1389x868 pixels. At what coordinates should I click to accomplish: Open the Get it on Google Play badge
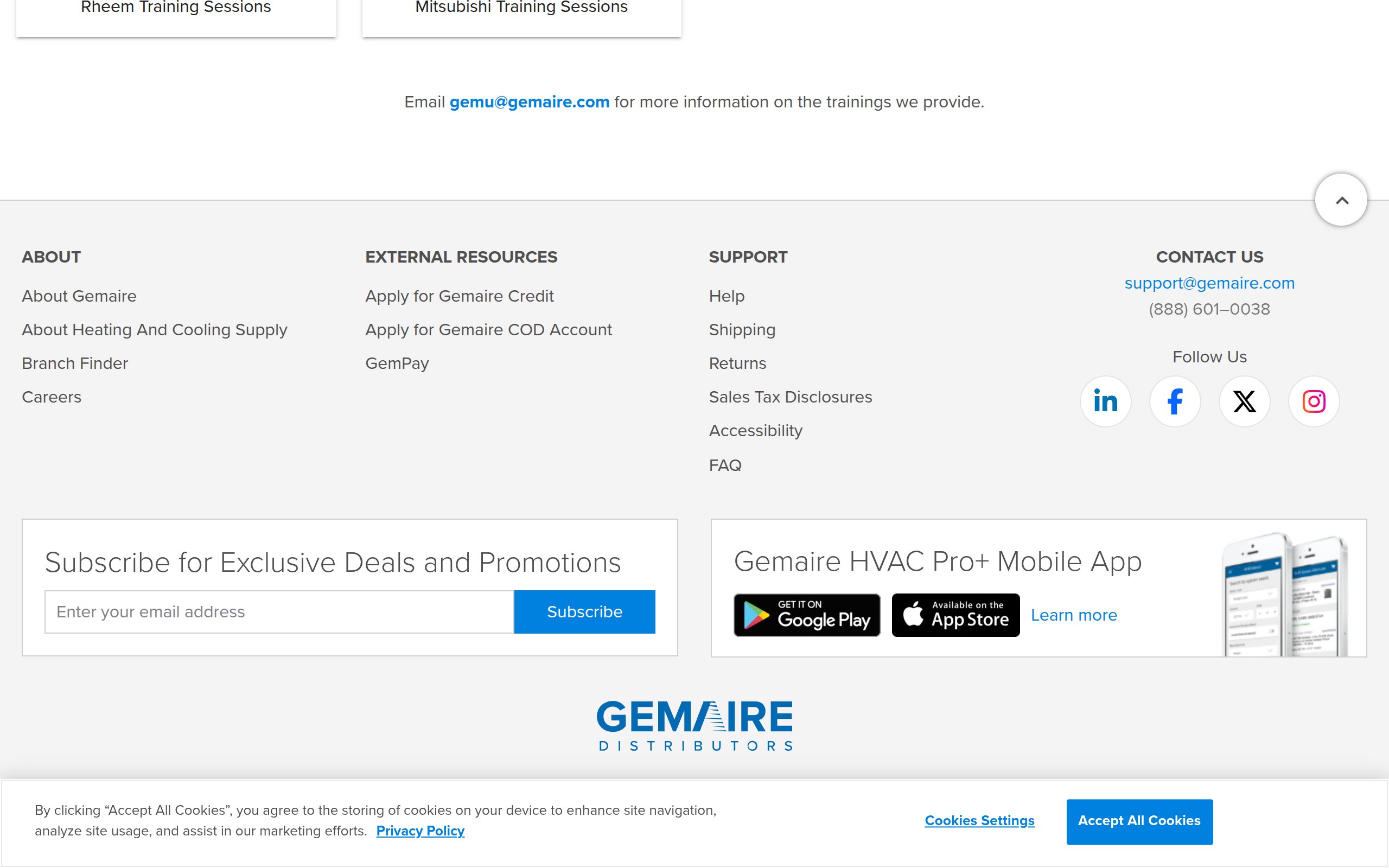[x=806, y=615]
